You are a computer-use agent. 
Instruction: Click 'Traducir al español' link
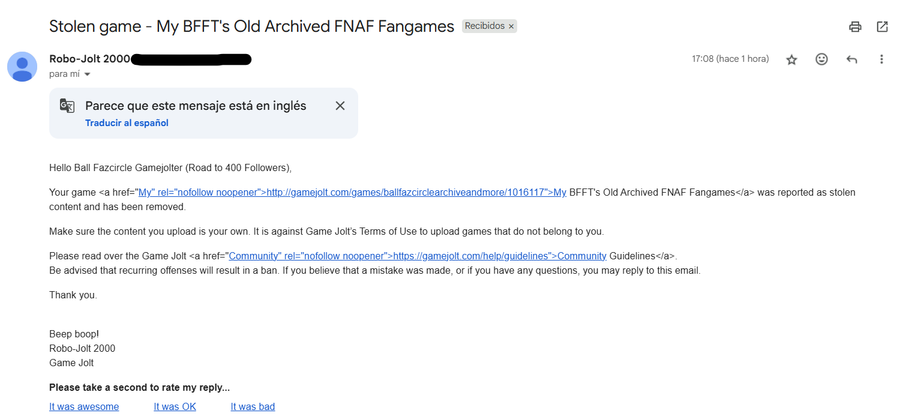tap(127, 123)
